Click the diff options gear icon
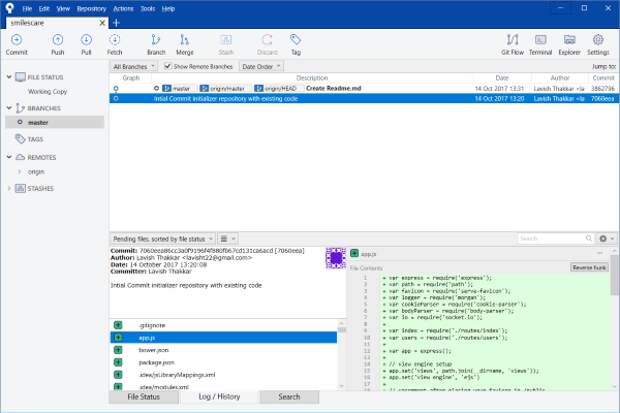Viewport: 620px width, 413px height. [603, 239]
